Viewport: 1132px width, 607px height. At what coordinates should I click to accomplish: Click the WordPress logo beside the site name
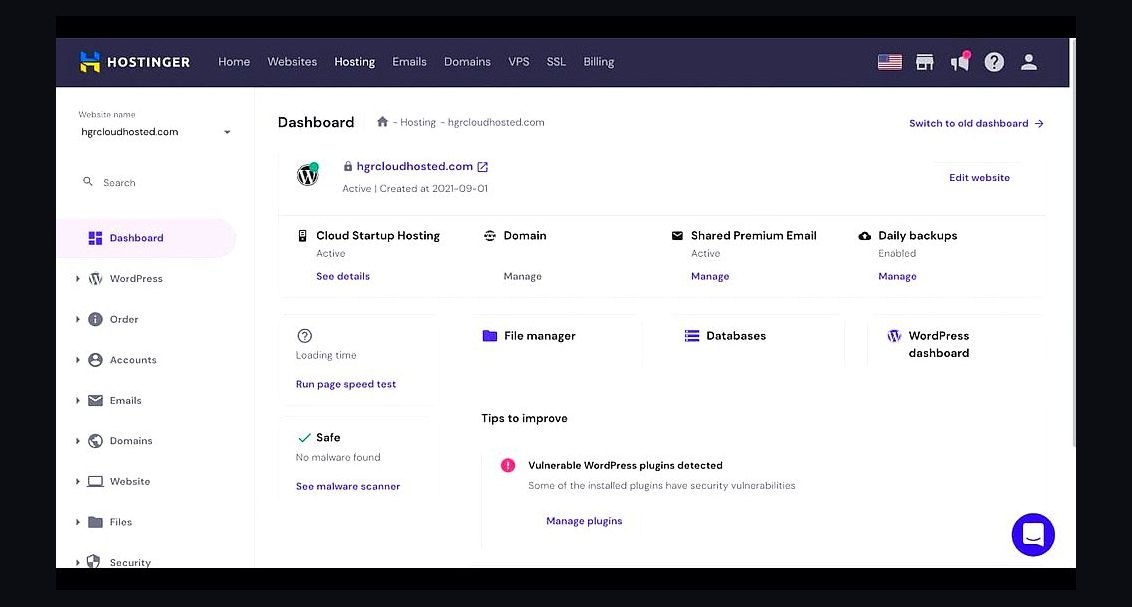[x=308, y=174]
